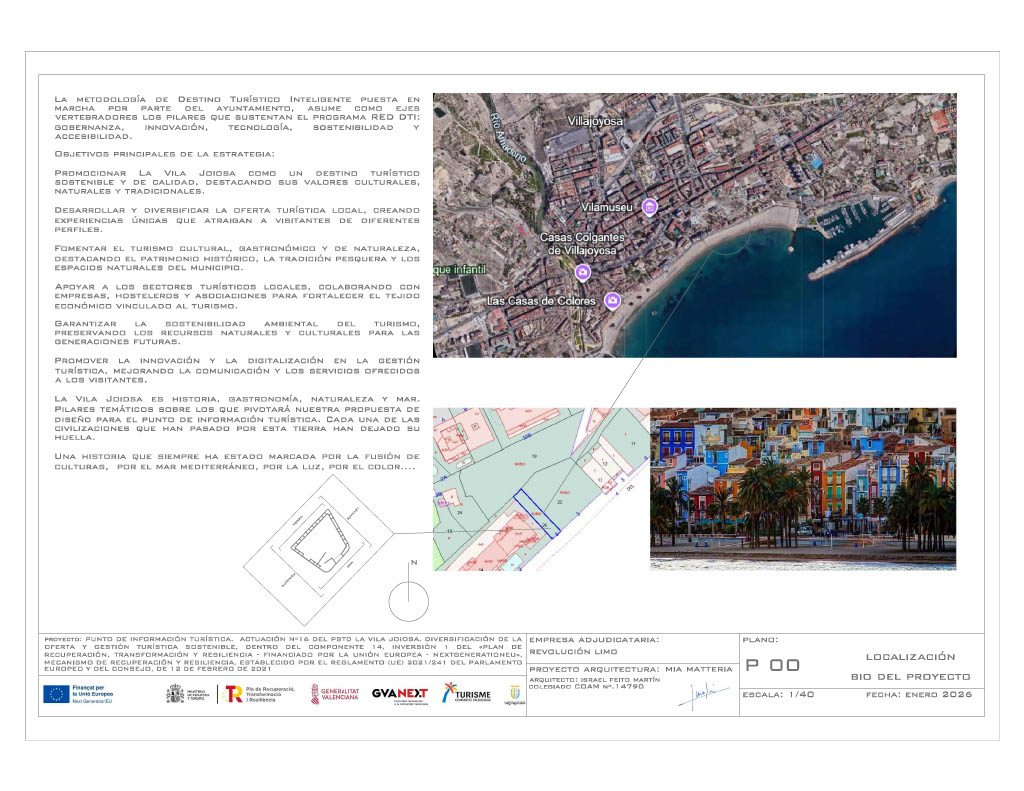This screenshot has width=1024, height=791.
Task: Click the Vilamuseu museum pin on the map
Action: pyautogui.click(x=649, y=207)
